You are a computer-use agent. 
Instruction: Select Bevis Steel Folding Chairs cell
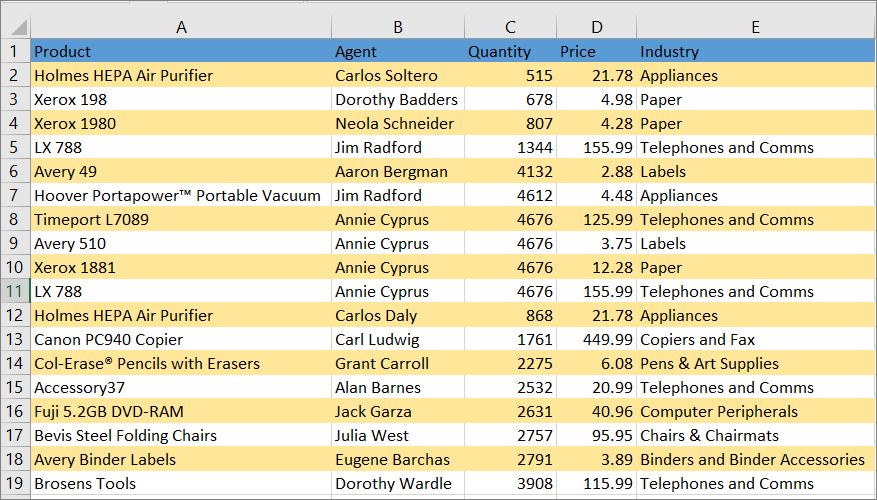(181, 435)
